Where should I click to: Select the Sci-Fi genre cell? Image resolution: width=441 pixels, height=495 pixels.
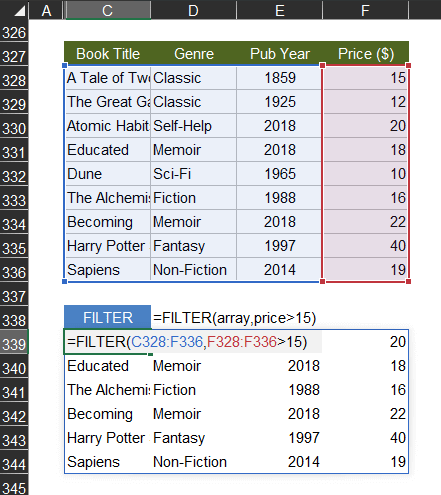click(194, 174)
